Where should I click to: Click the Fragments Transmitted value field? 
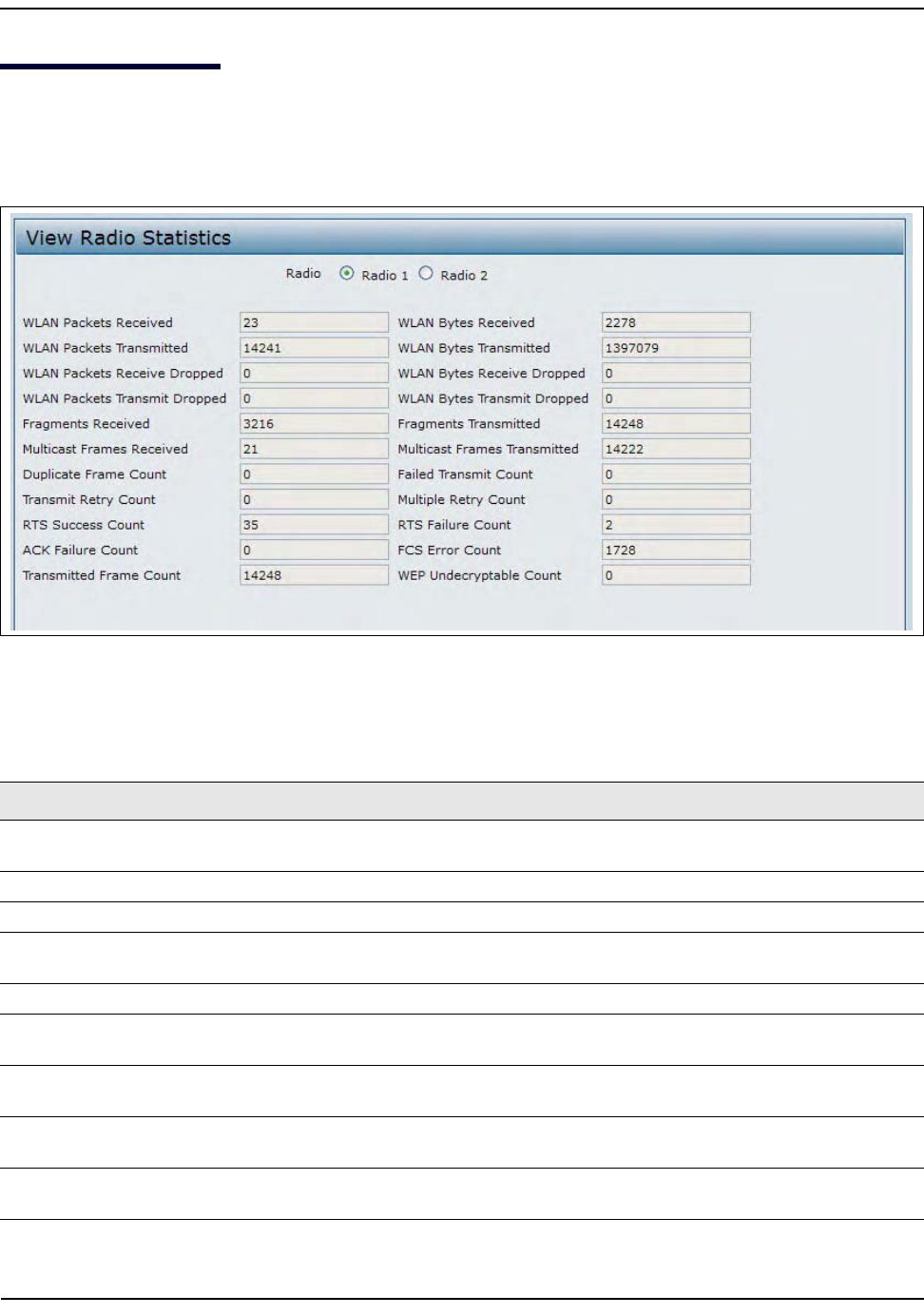tap(676, 423)
